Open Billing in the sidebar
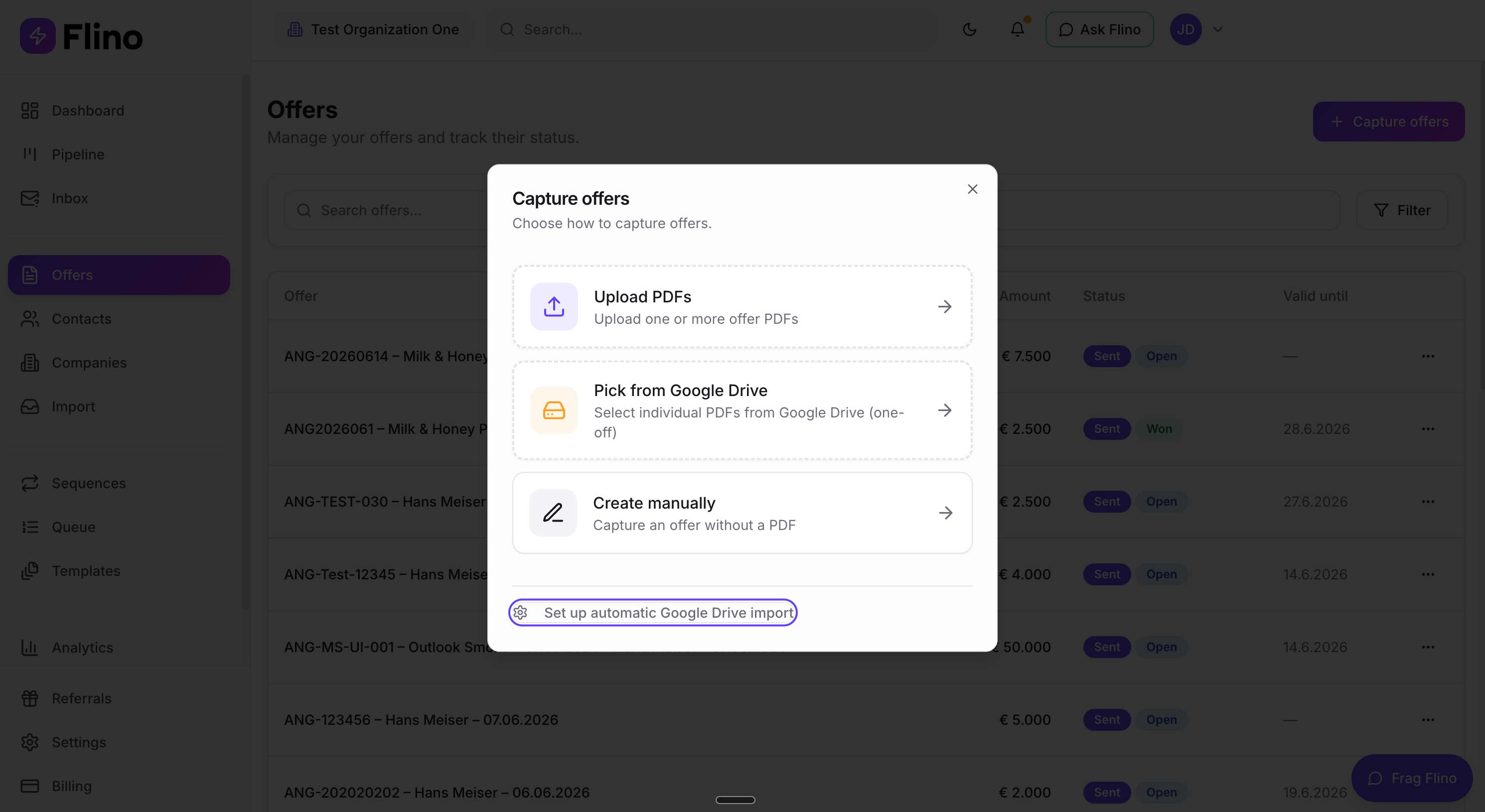The image size is (1485, 812). point(119,786)
